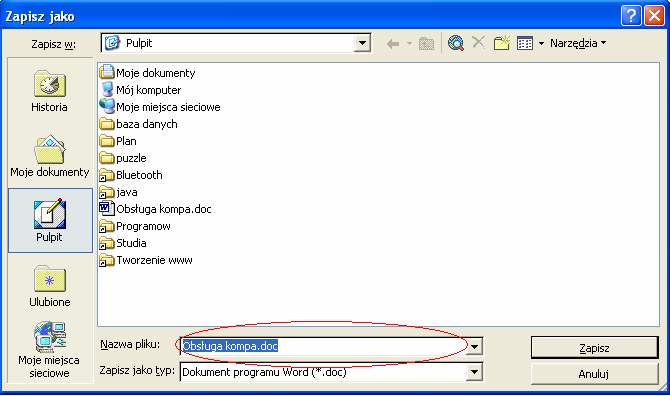
Task: Click the Search the Web globe icon
Action: pyautogui.click(x=456, y=43)
